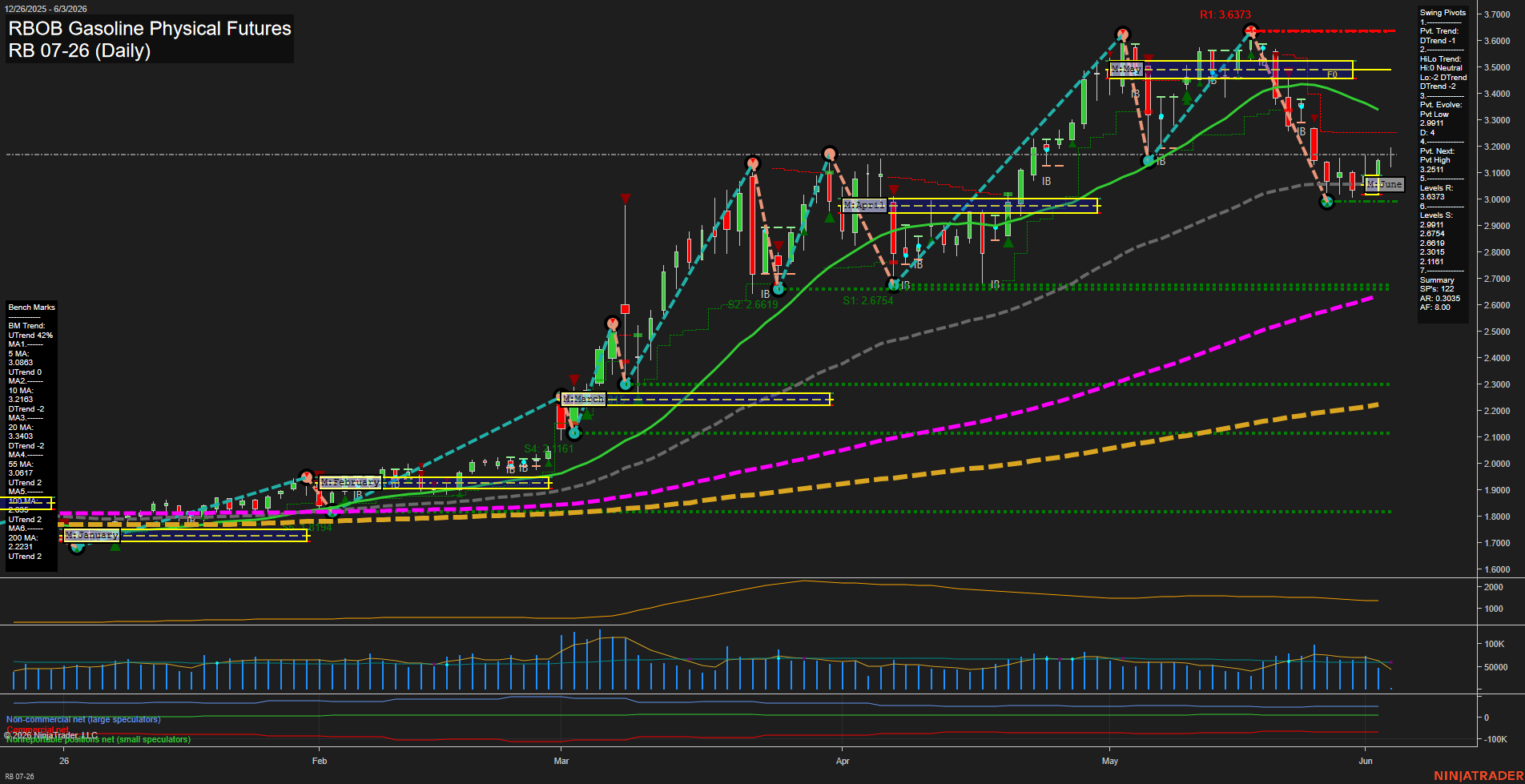This screenshot has width=1525, height=784.
Task: Click the Mar label on the time axis
Action: click(x=561, y=761)
